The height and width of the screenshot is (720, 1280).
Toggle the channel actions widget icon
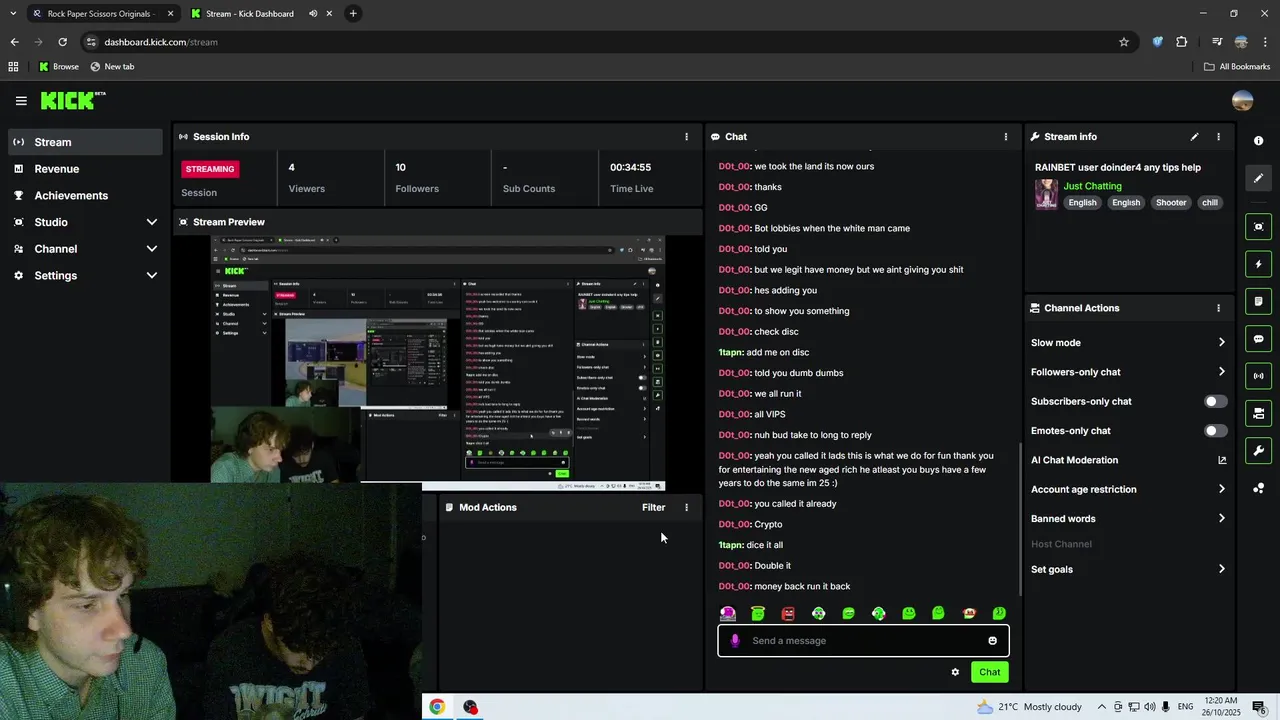tap(1258, 413)
